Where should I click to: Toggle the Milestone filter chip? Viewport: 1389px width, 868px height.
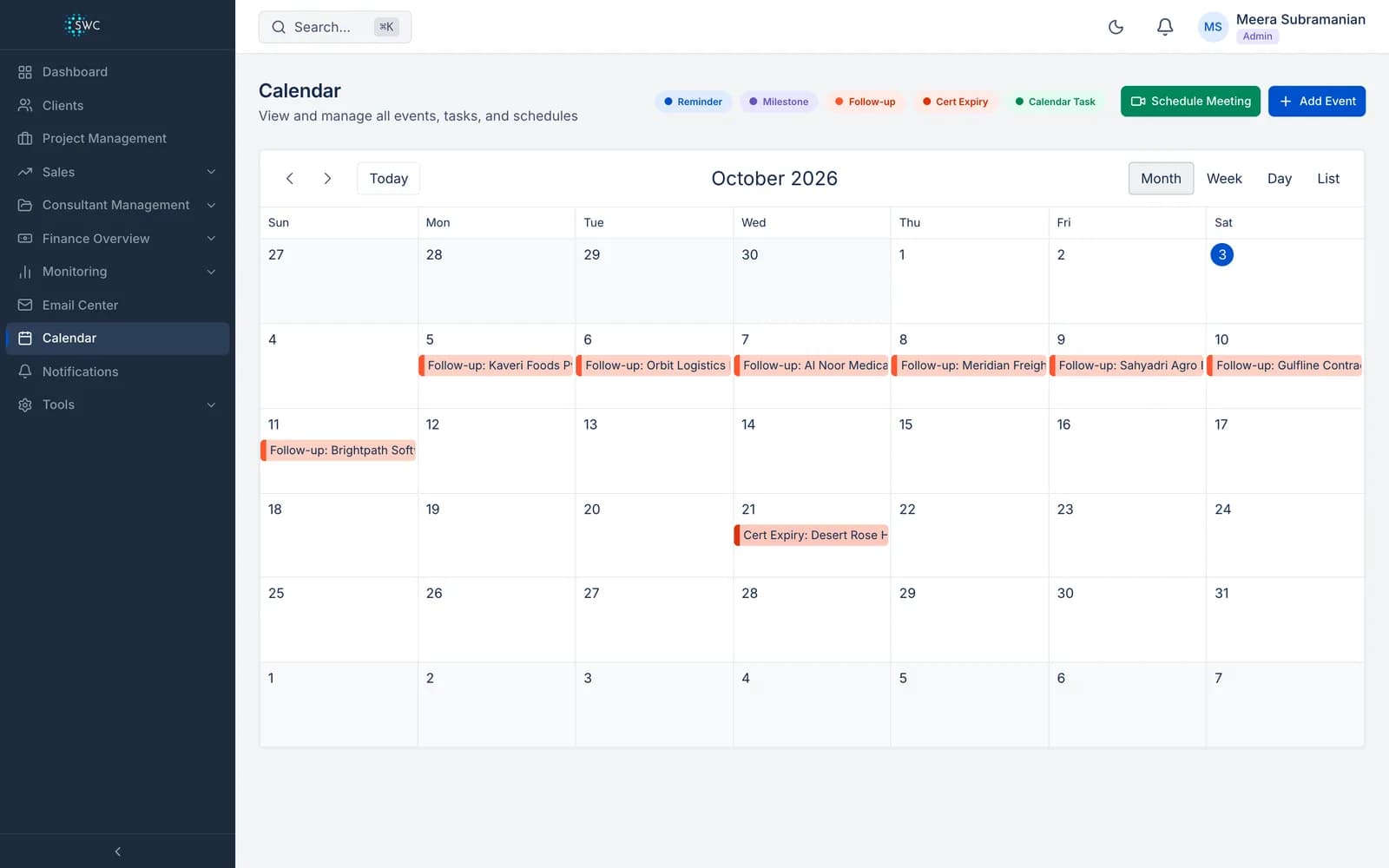(779, 102)
